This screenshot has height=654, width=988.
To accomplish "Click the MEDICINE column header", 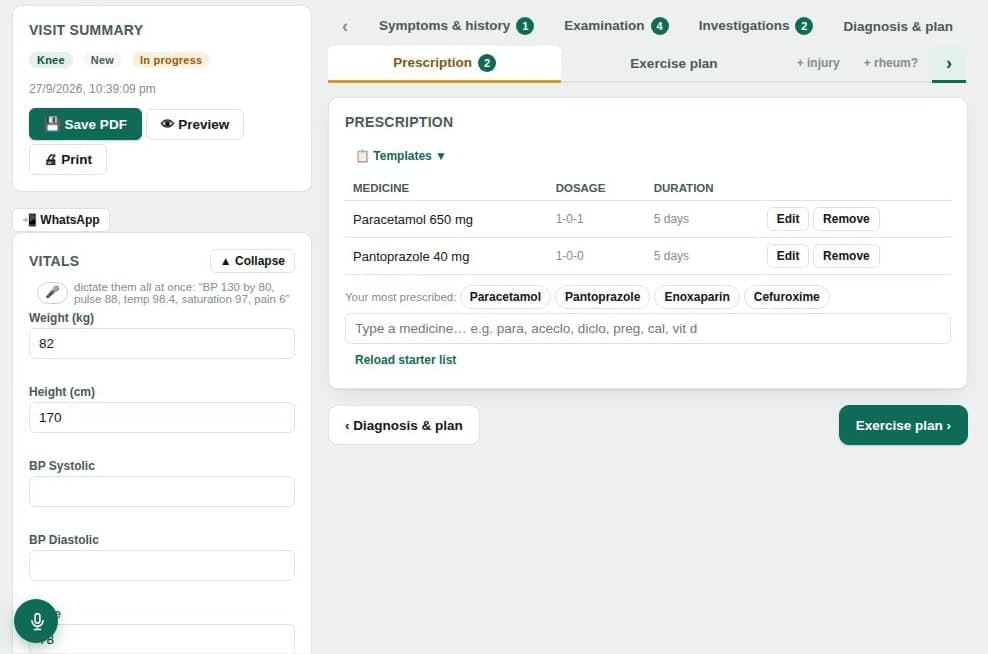I will tap(381, 188).
